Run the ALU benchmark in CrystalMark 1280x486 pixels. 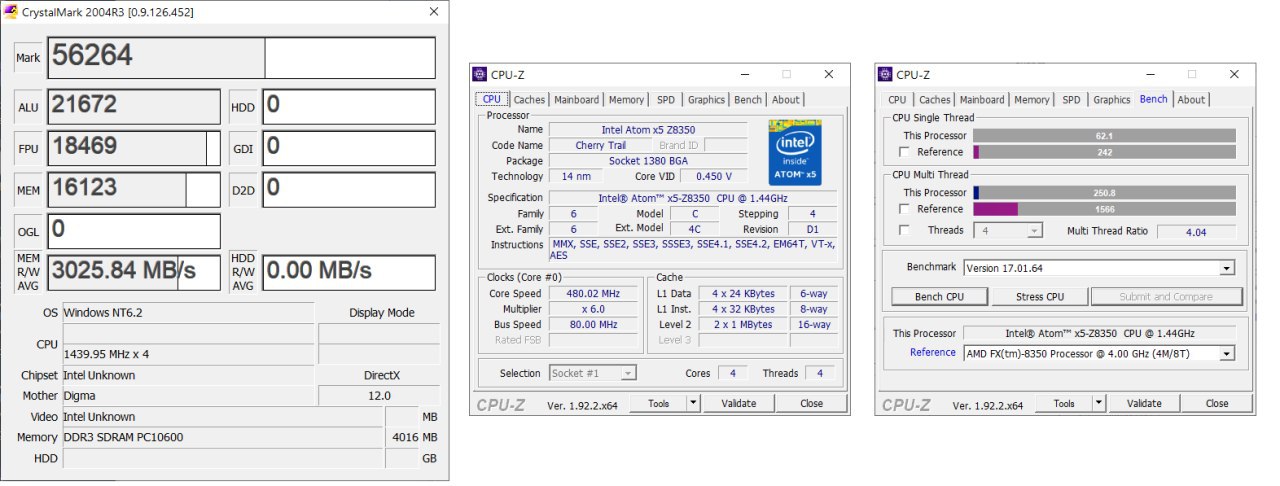point(28,107)
